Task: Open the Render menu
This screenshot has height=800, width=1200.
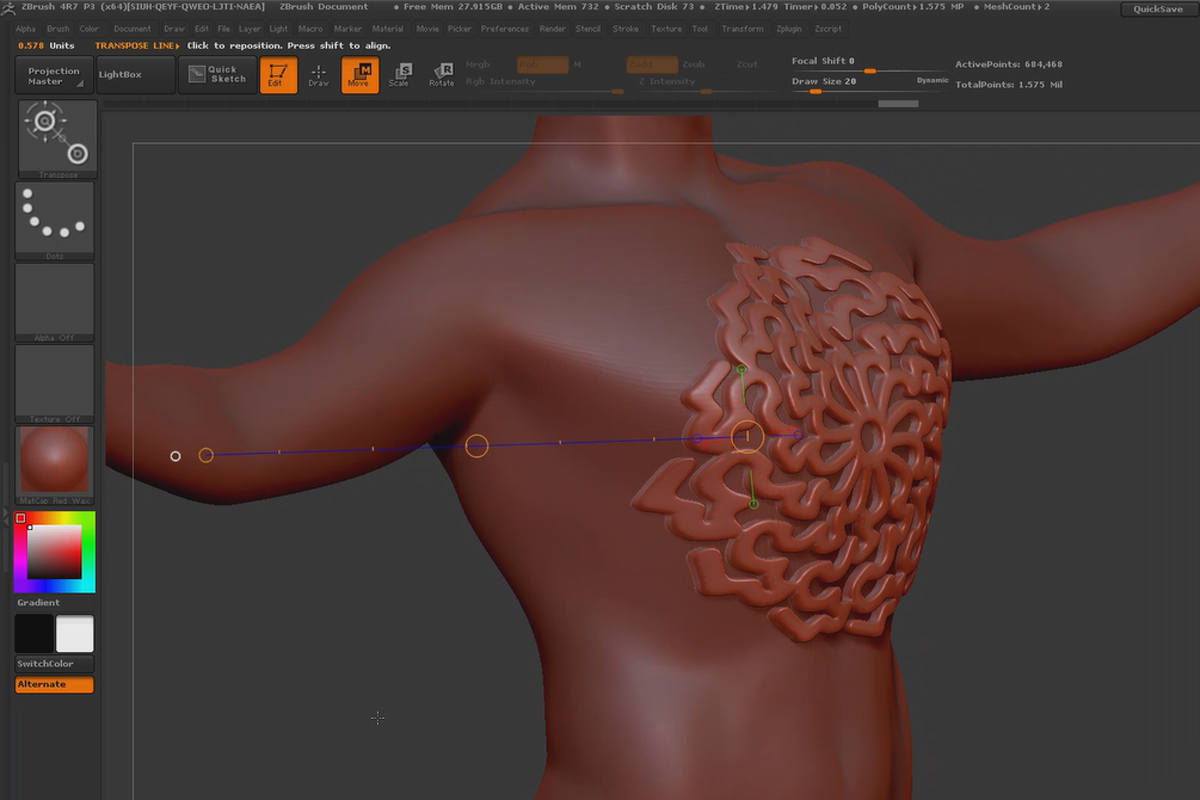Action: click(553, 29)
